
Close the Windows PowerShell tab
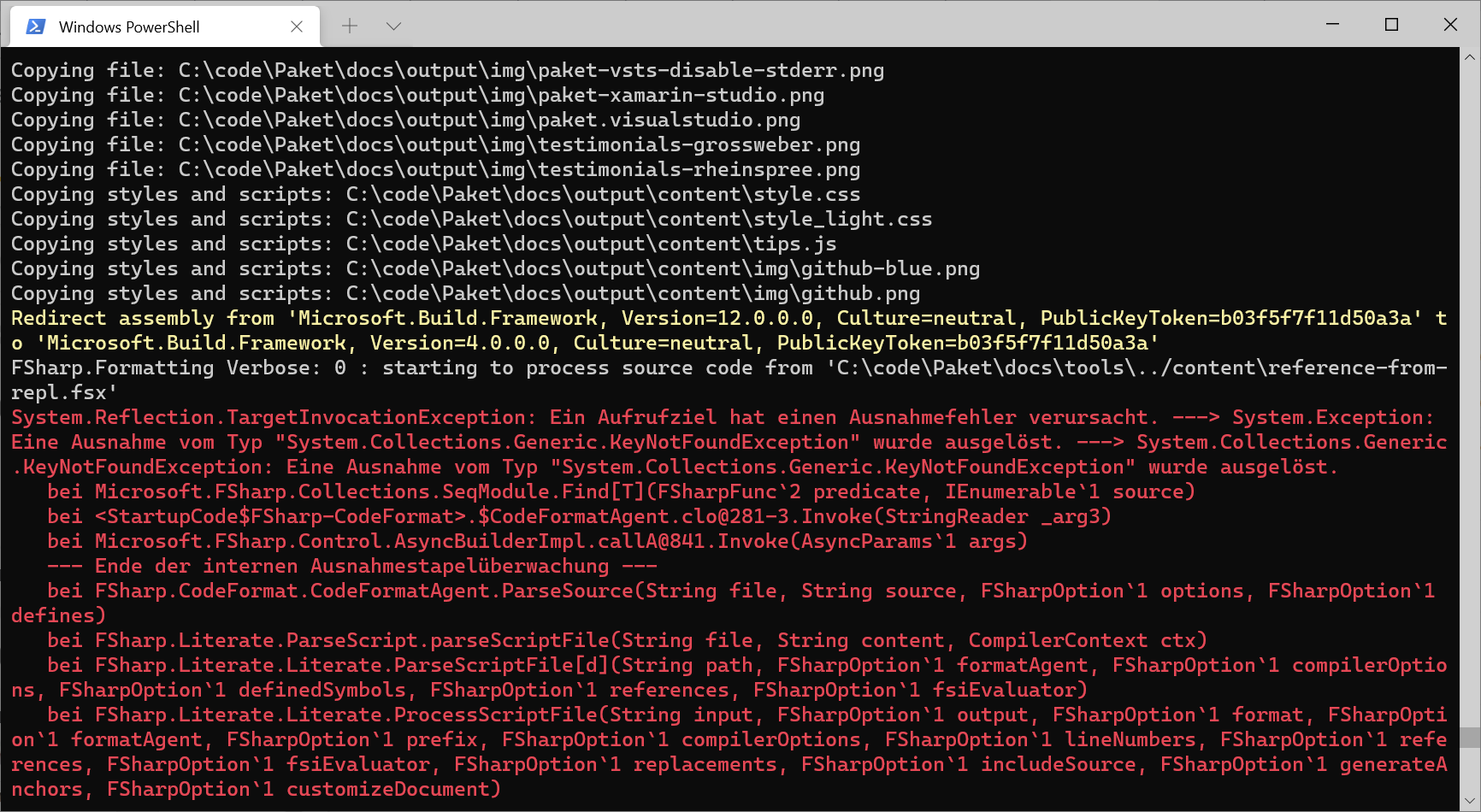click(296, 26)
